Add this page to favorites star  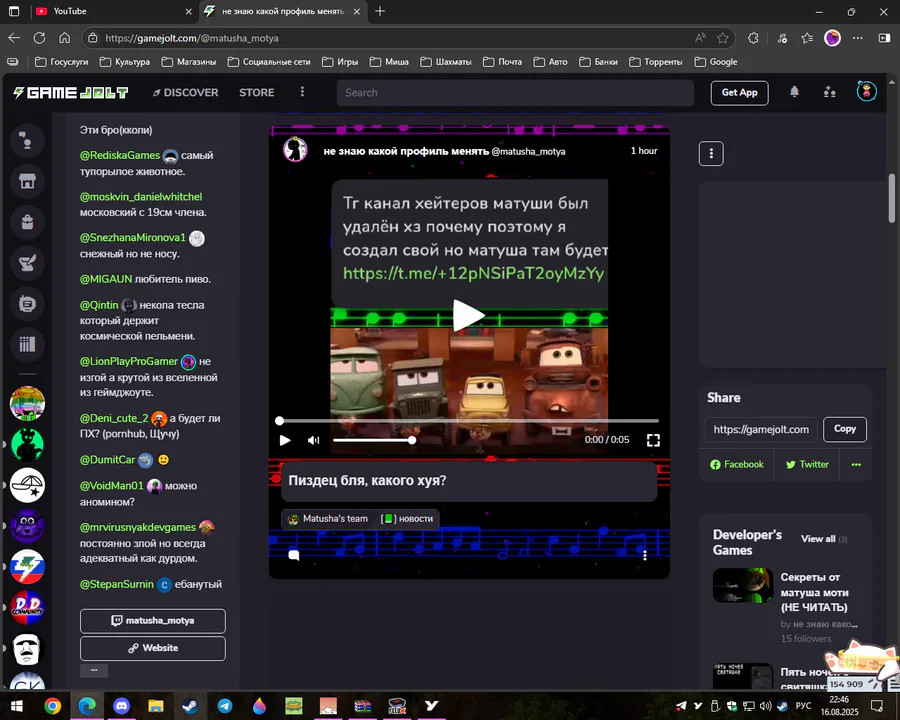pos(723,38)
